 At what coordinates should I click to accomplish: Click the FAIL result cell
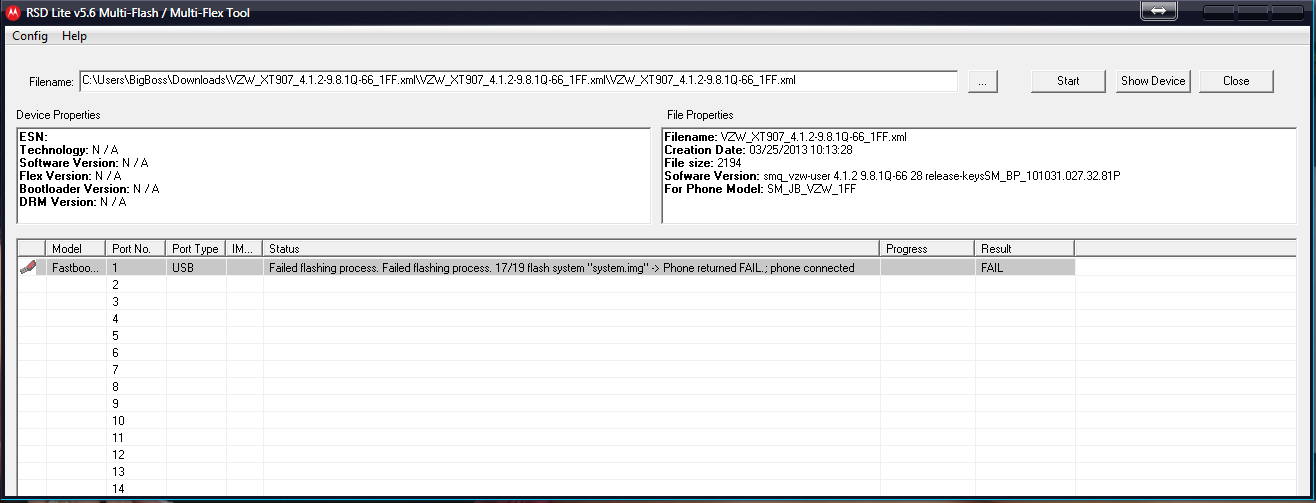(x=1024, y=268)
